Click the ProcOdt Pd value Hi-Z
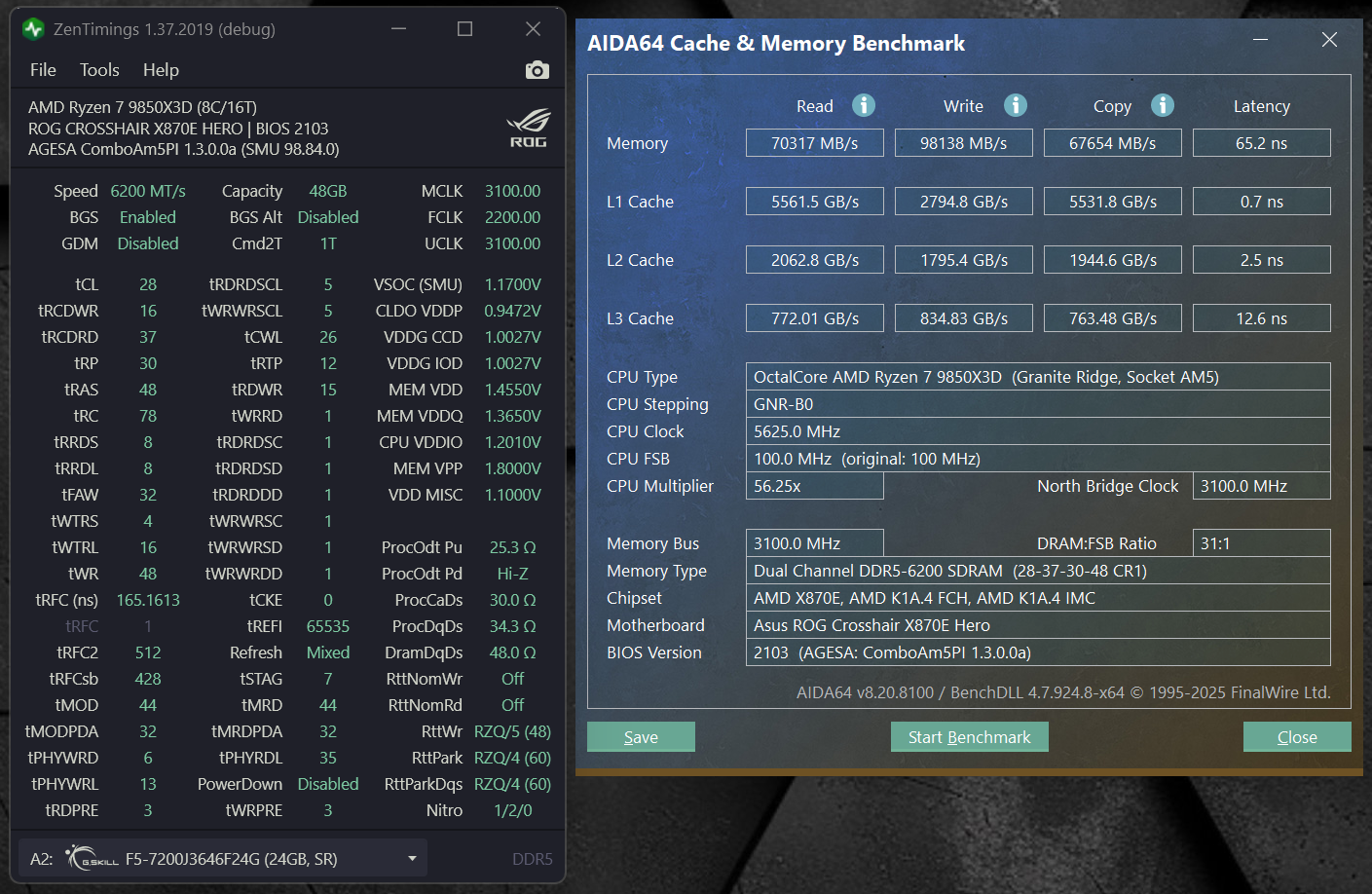The height and width of the screenshot is (894, 1372). coord(513,574)
